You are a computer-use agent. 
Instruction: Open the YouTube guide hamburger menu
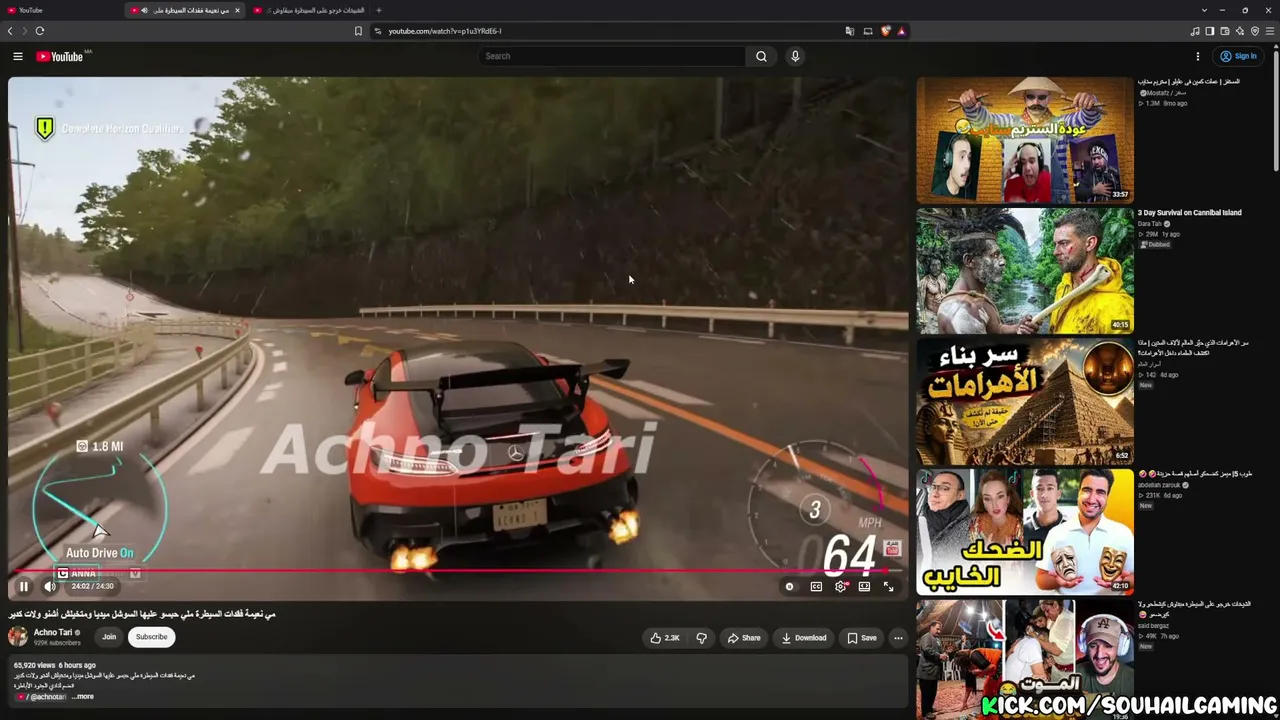pos(18,56)
